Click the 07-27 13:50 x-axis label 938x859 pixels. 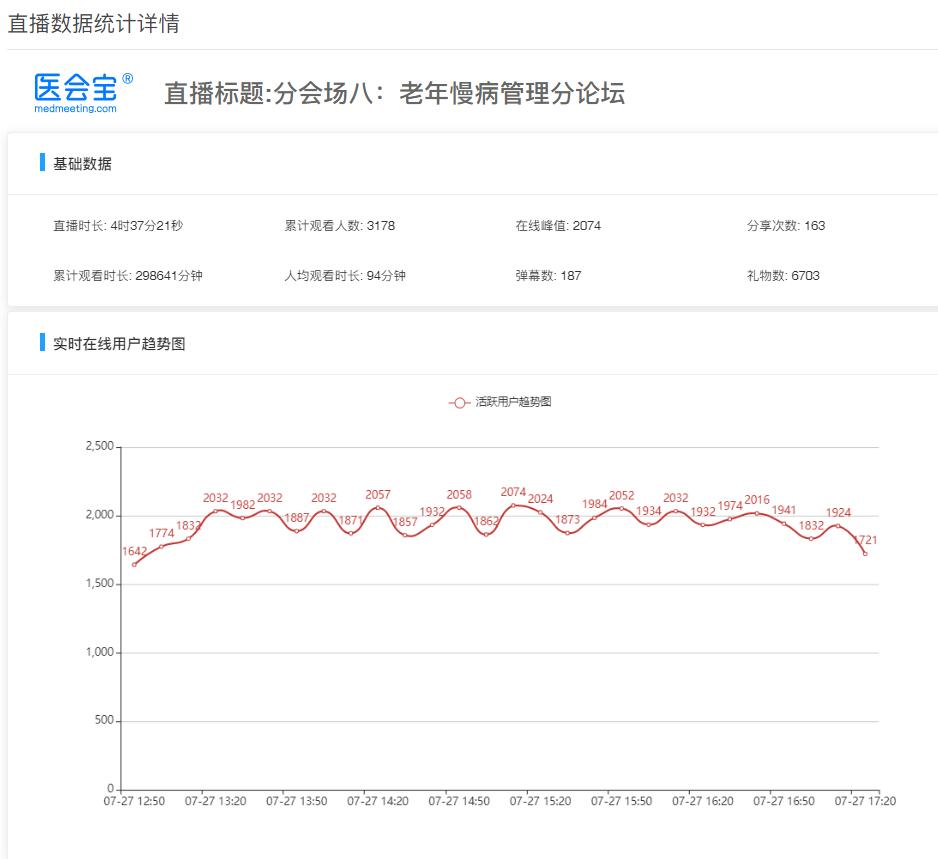[x=297, y=801]
